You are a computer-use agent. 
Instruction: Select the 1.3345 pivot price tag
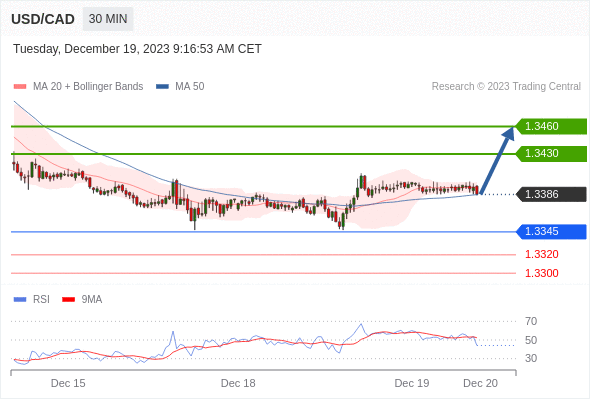pyautogui.click(x=551, y=231)
